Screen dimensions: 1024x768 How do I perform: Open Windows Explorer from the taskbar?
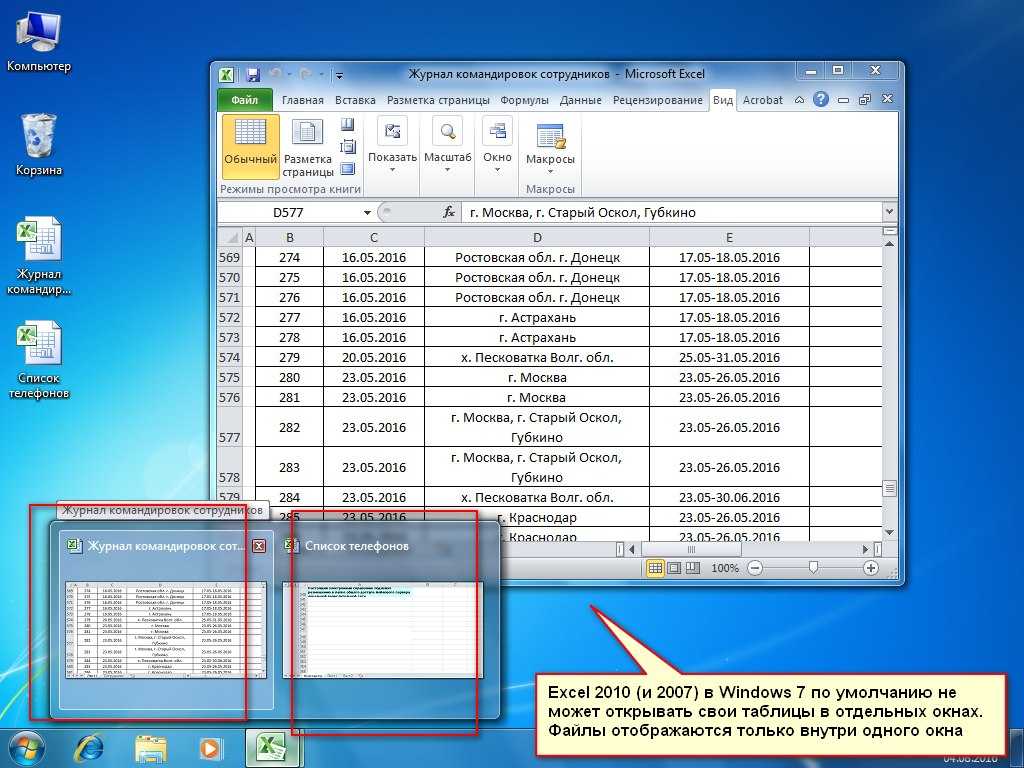coord(150,749)
